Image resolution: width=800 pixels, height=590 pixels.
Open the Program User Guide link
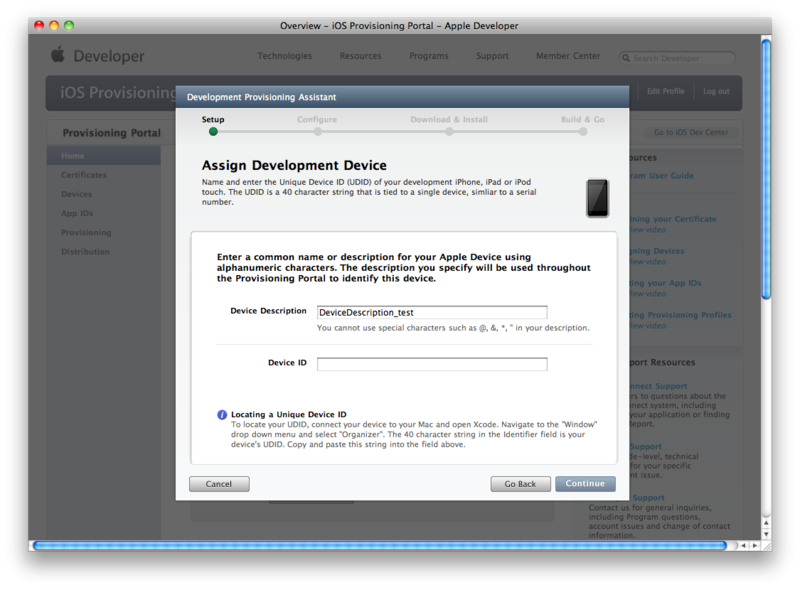click(661, 176)
